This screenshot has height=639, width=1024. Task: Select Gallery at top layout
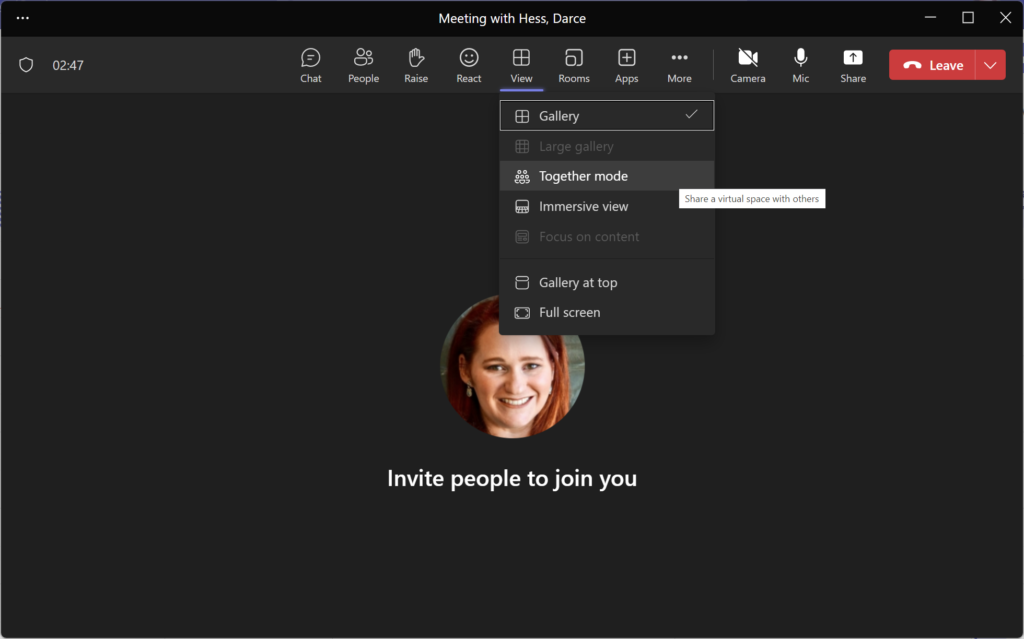(607, 282)
